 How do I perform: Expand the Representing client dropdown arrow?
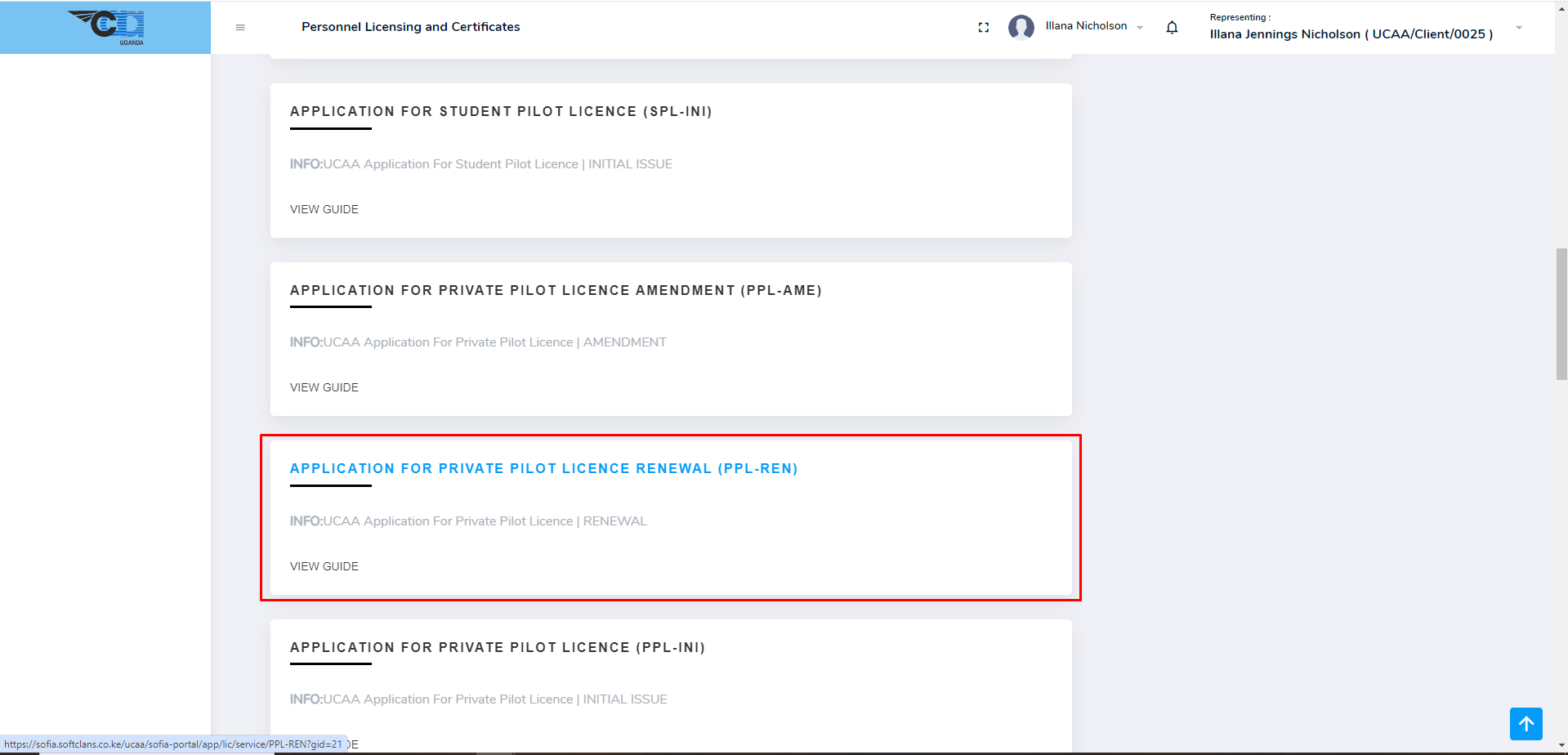(x=1519, y=28)
